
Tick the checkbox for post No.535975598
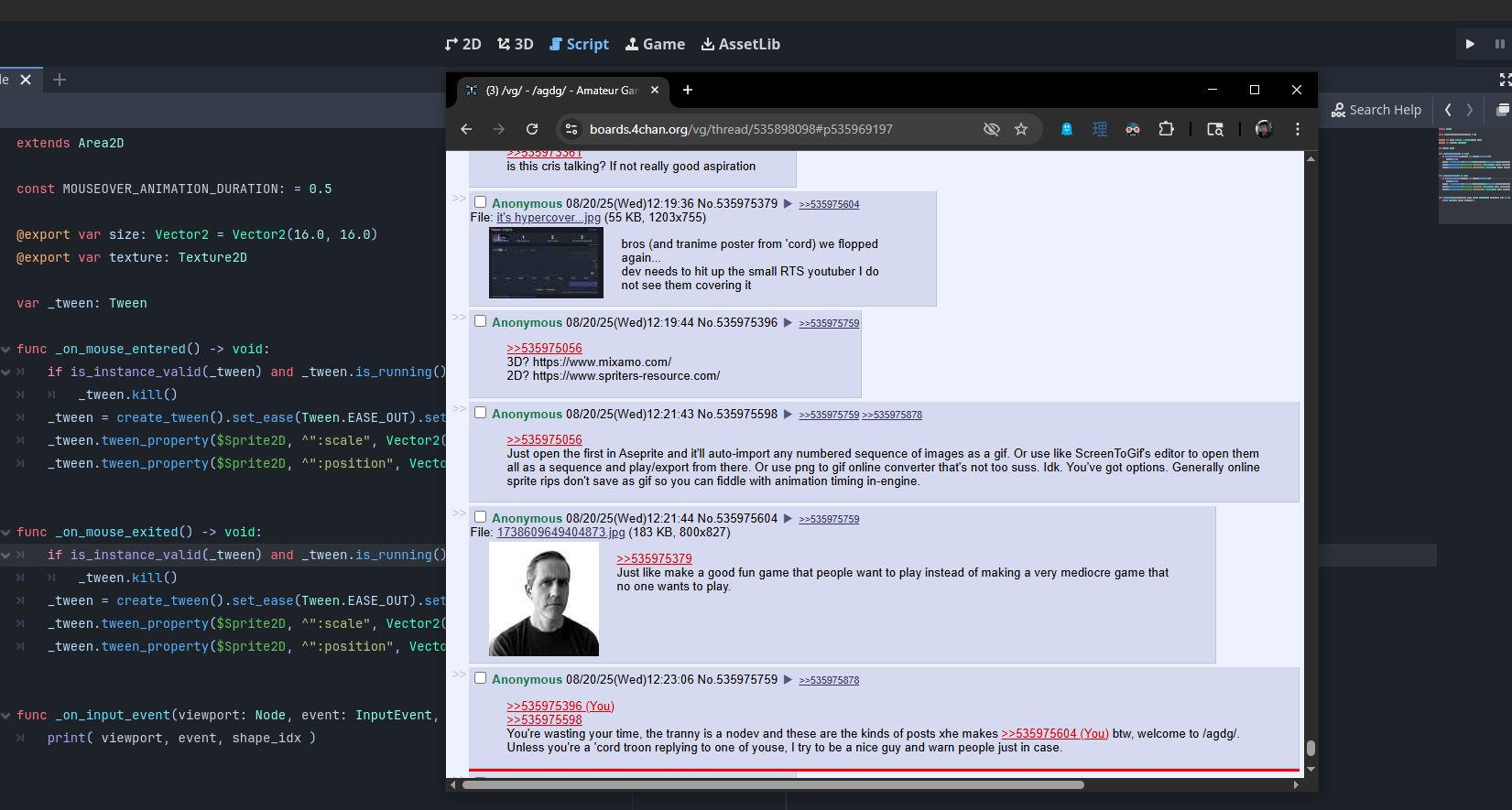coord(480,413)
